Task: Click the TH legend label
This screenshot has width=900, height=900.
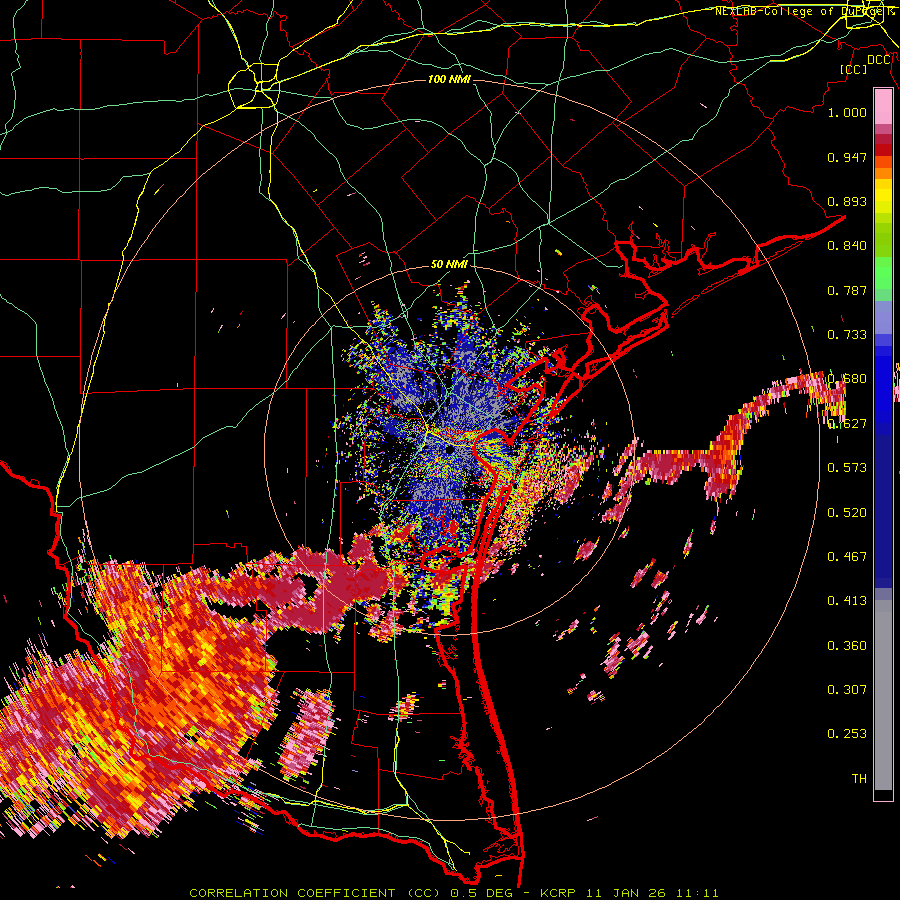Action: pos(859,778)
